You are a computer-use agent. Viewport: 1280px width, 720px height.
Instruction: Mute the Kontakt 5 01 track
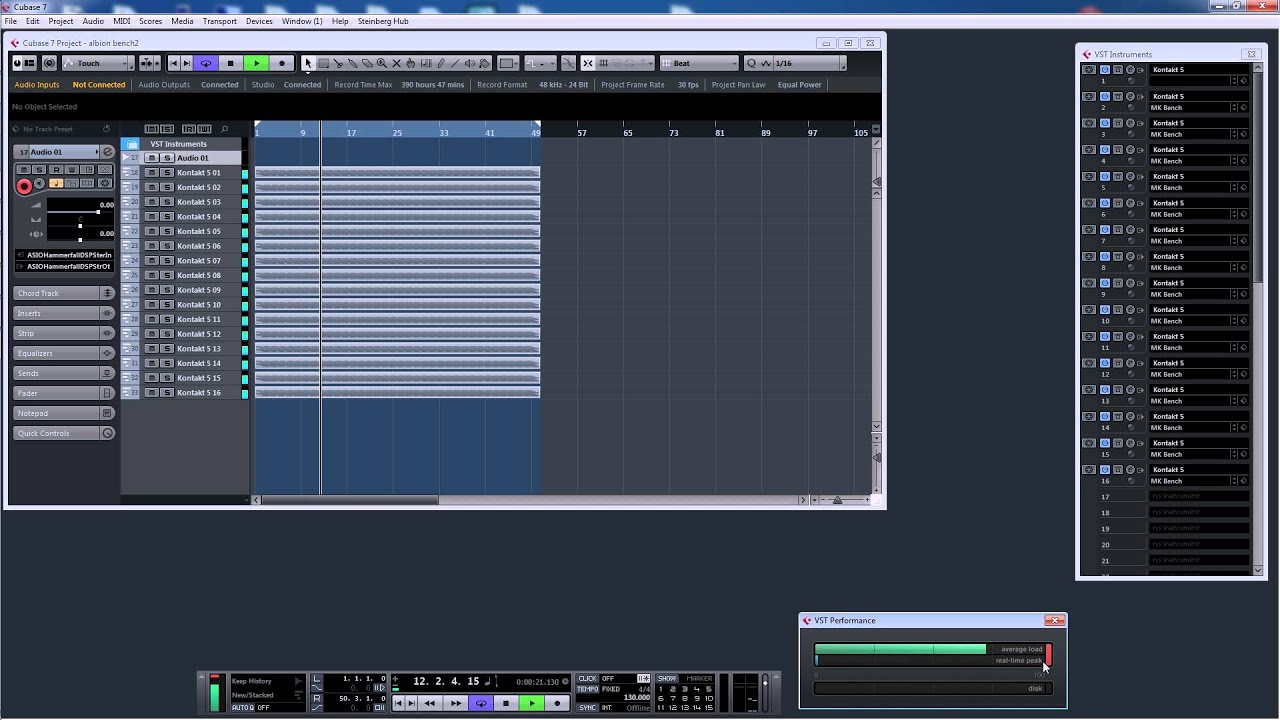[152, 173]
